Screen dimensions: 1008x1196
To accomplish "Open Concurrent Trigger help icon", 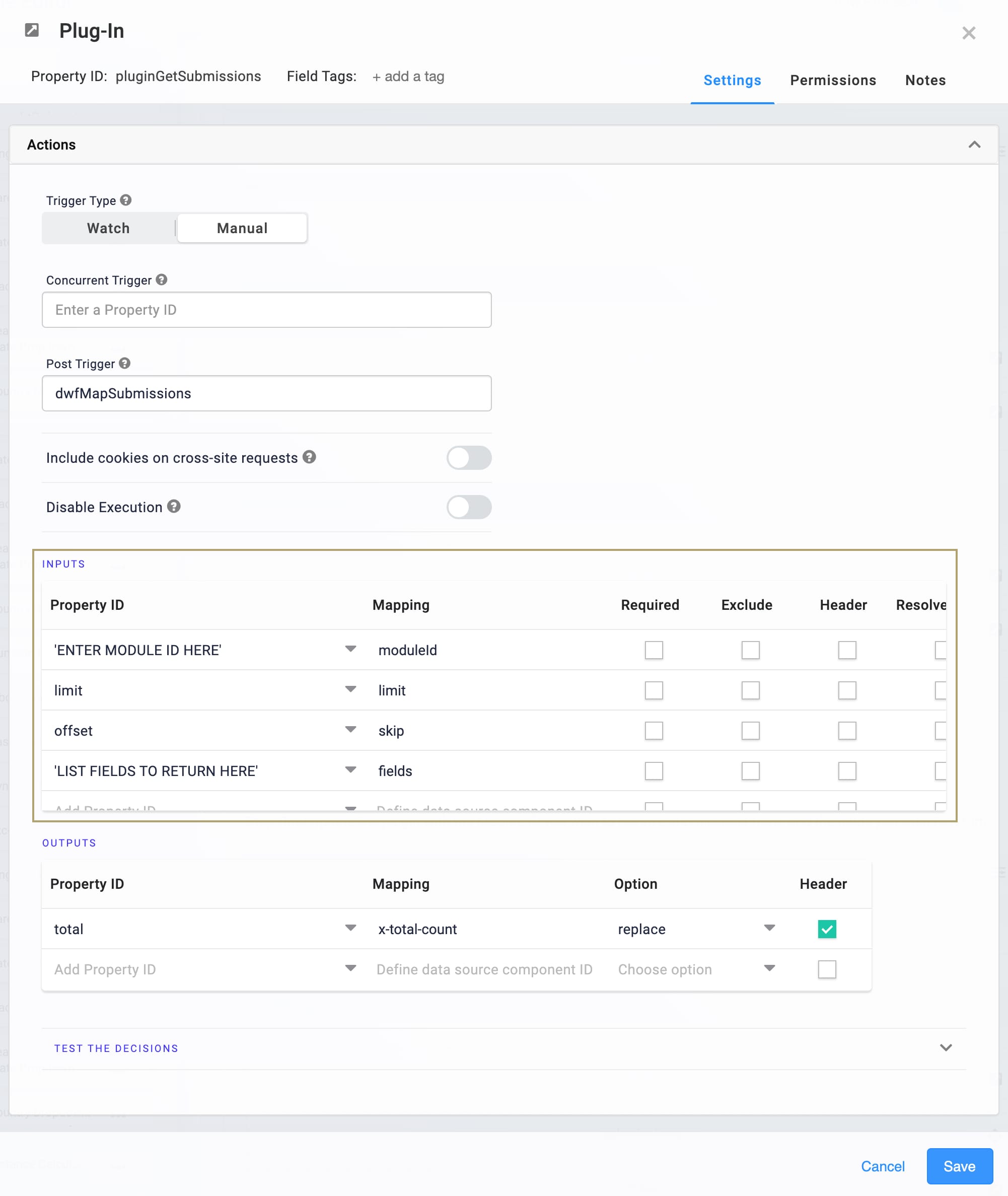I will pyautogui.click(x=162, y=279).
